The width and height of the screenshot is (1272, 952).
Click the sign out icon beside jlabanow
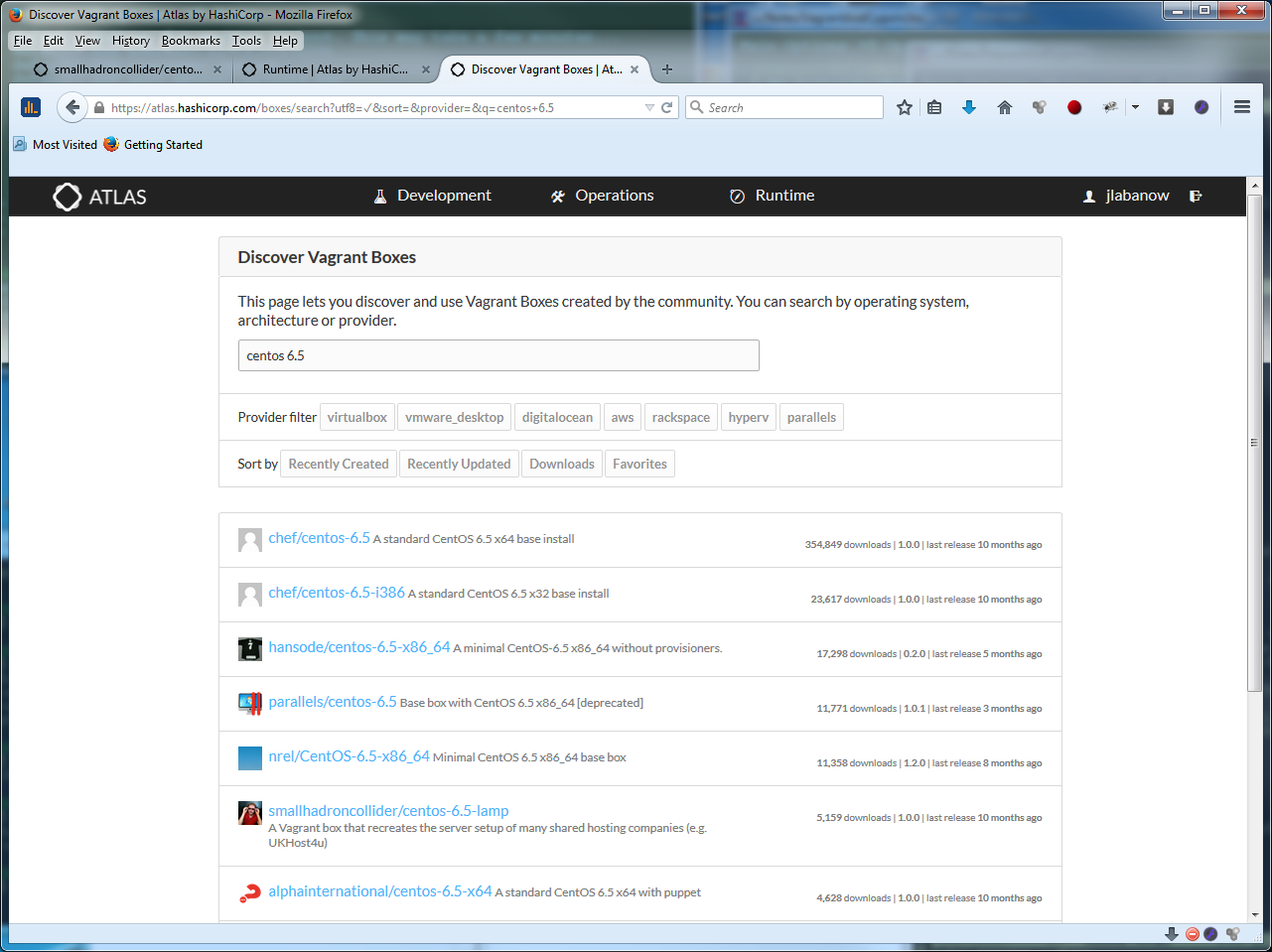click(x=1196, y=197)
